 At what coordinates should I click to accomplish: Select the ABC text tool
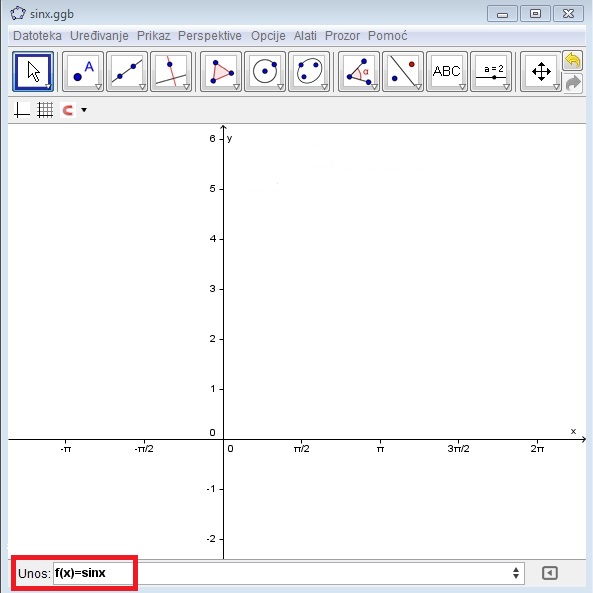pos(447,71)
